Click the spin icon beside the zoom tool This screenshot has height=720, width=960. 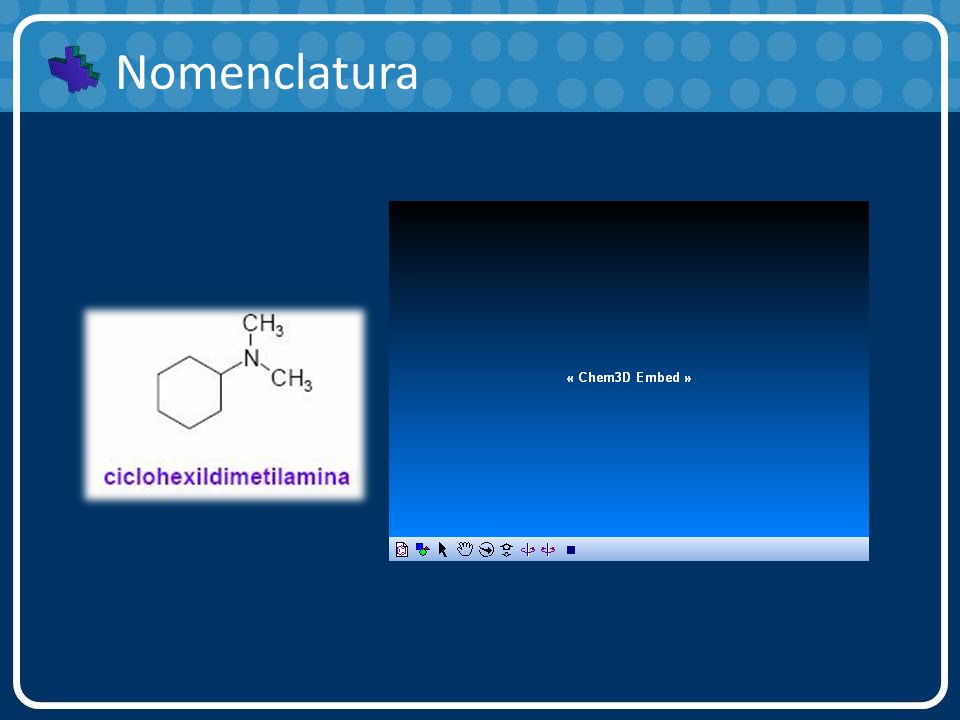527,550
